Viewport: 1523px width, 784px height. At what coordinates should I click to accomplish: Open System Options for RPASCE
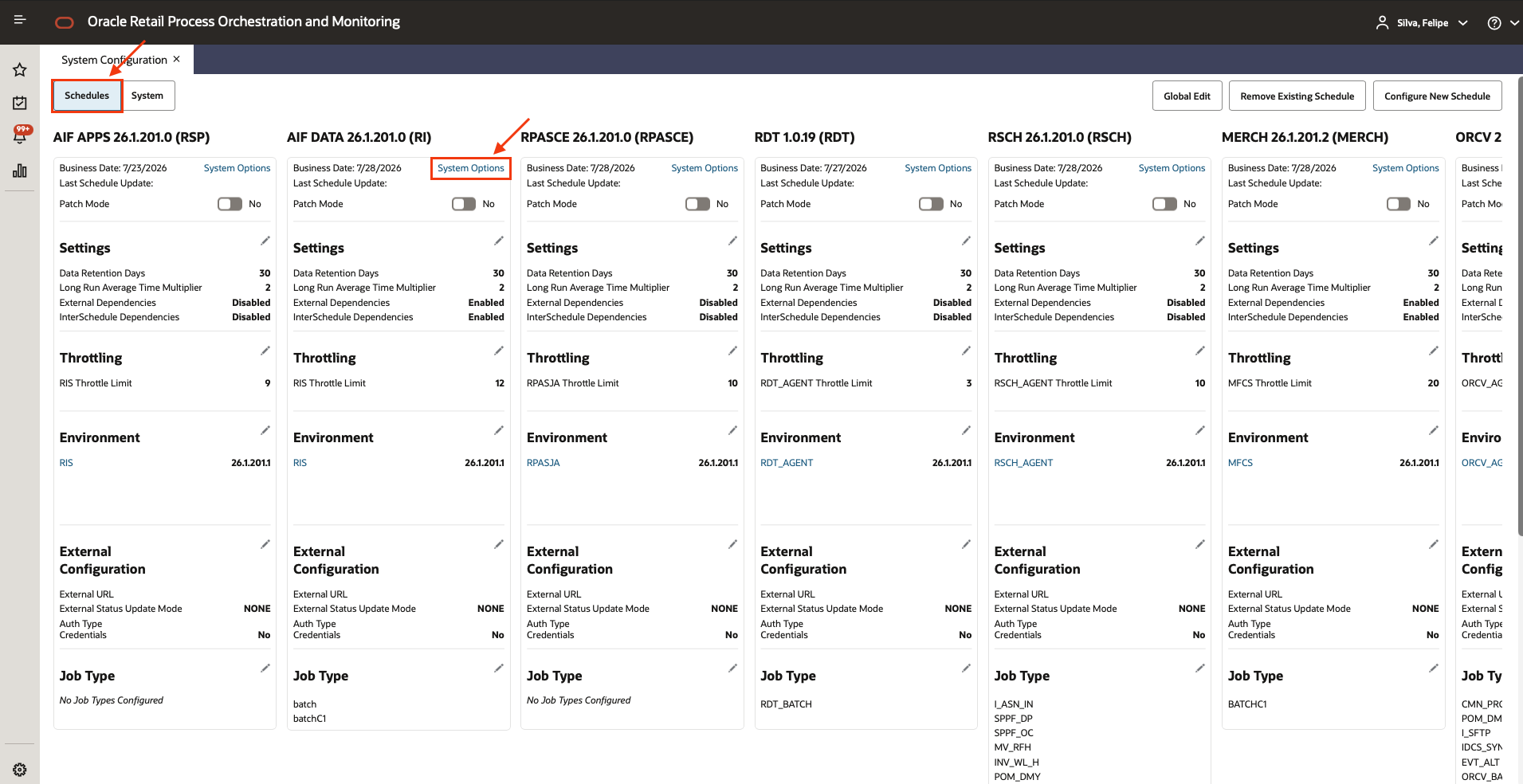705,168
